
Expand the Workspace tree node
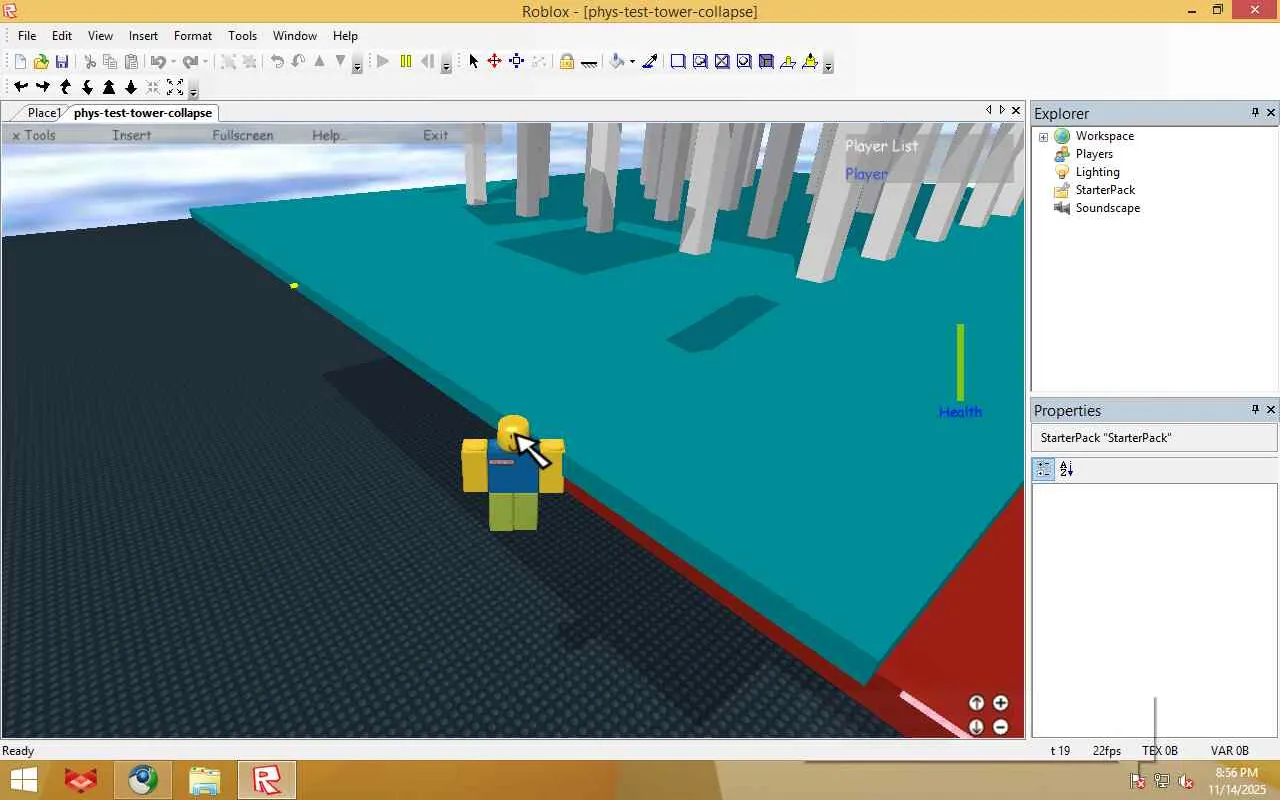coord(1043,136)
